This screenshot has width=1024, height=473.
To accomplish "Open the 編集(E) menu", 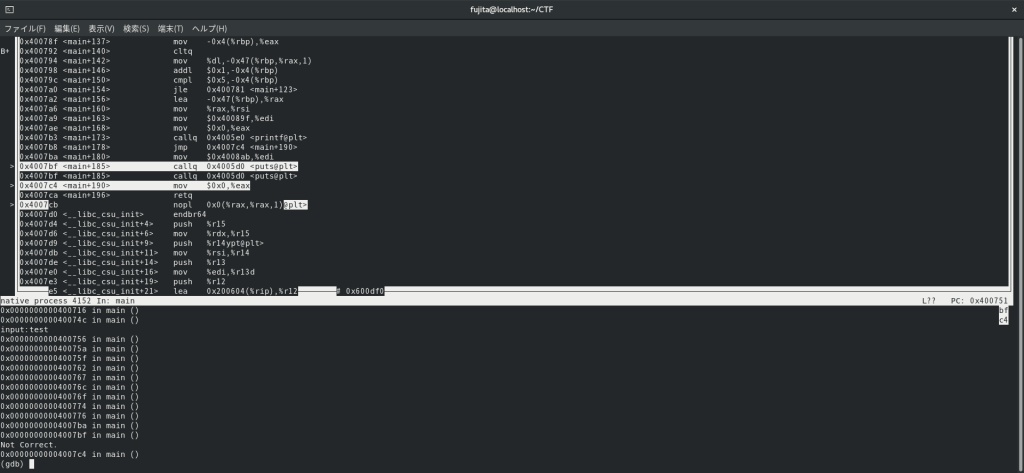I will [x=67, y=29].
